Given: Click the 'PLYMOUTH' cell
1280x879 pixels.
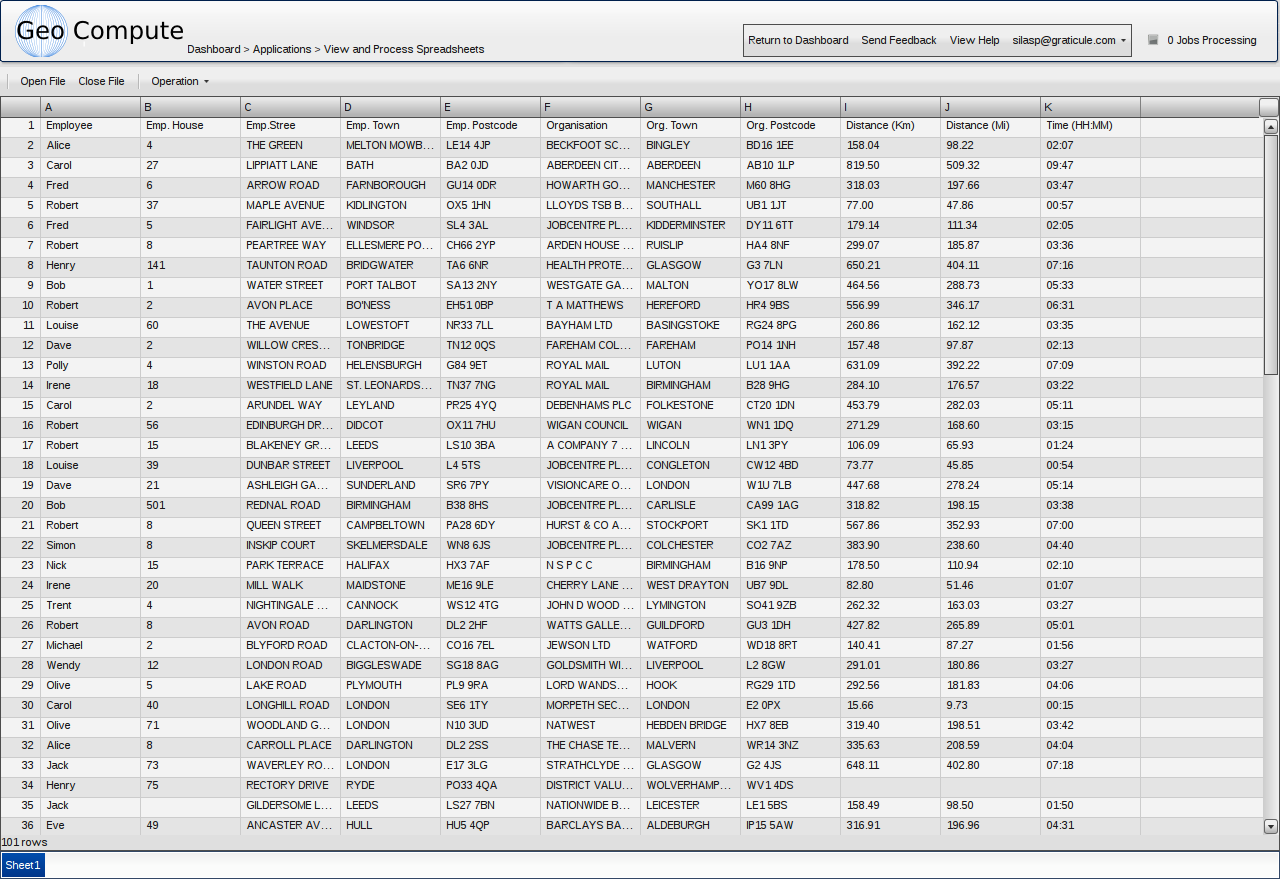Looking at the screenshot, I should click(391, 685).
